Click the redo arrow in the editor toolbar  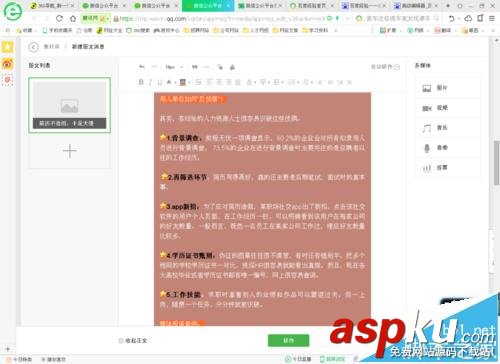tap(154, 67)
